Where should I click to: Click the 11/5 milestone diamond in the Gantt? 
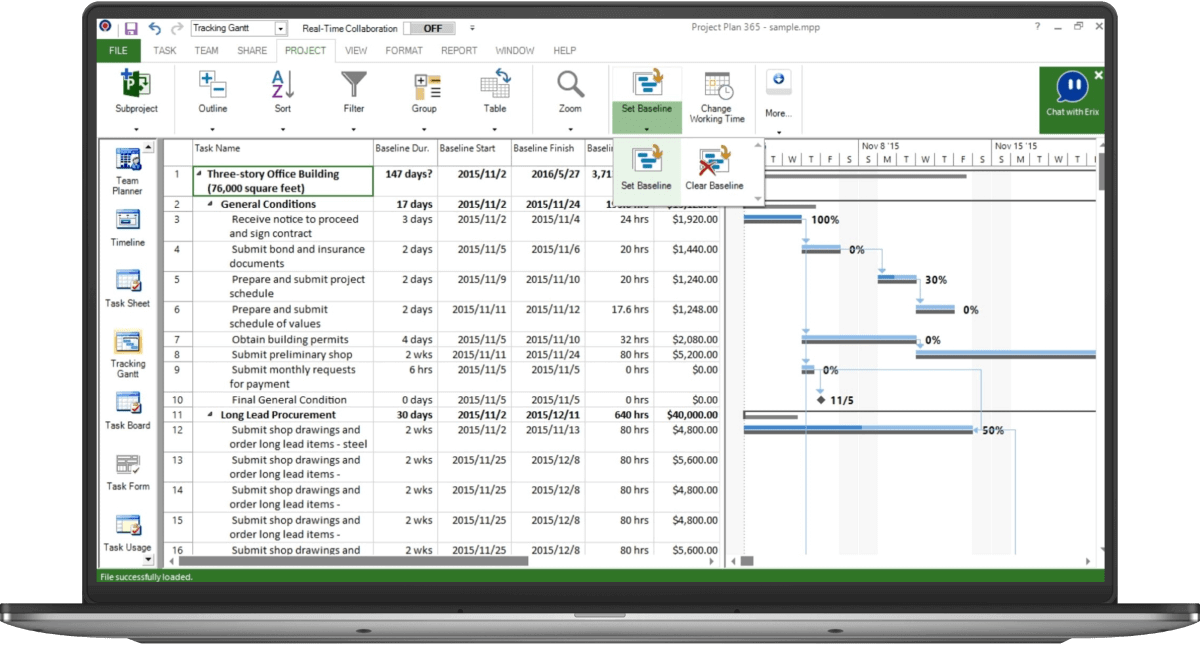[821, 400]
